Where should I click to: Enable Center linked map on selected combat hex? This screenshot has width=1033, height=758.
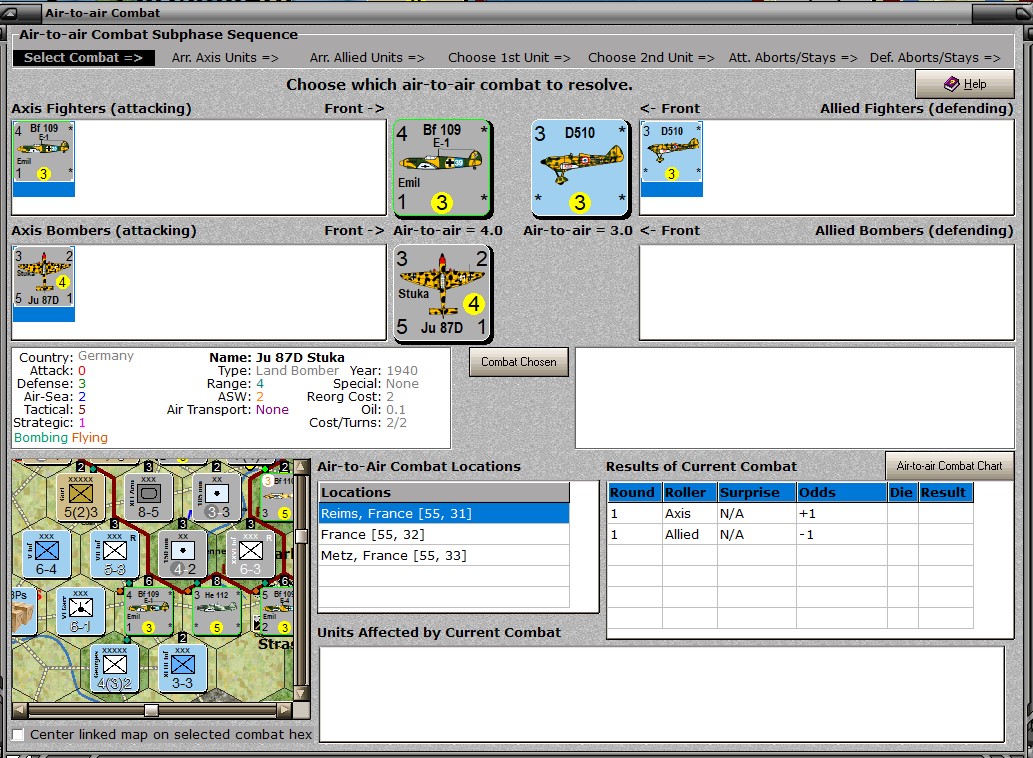click(18, 734)
